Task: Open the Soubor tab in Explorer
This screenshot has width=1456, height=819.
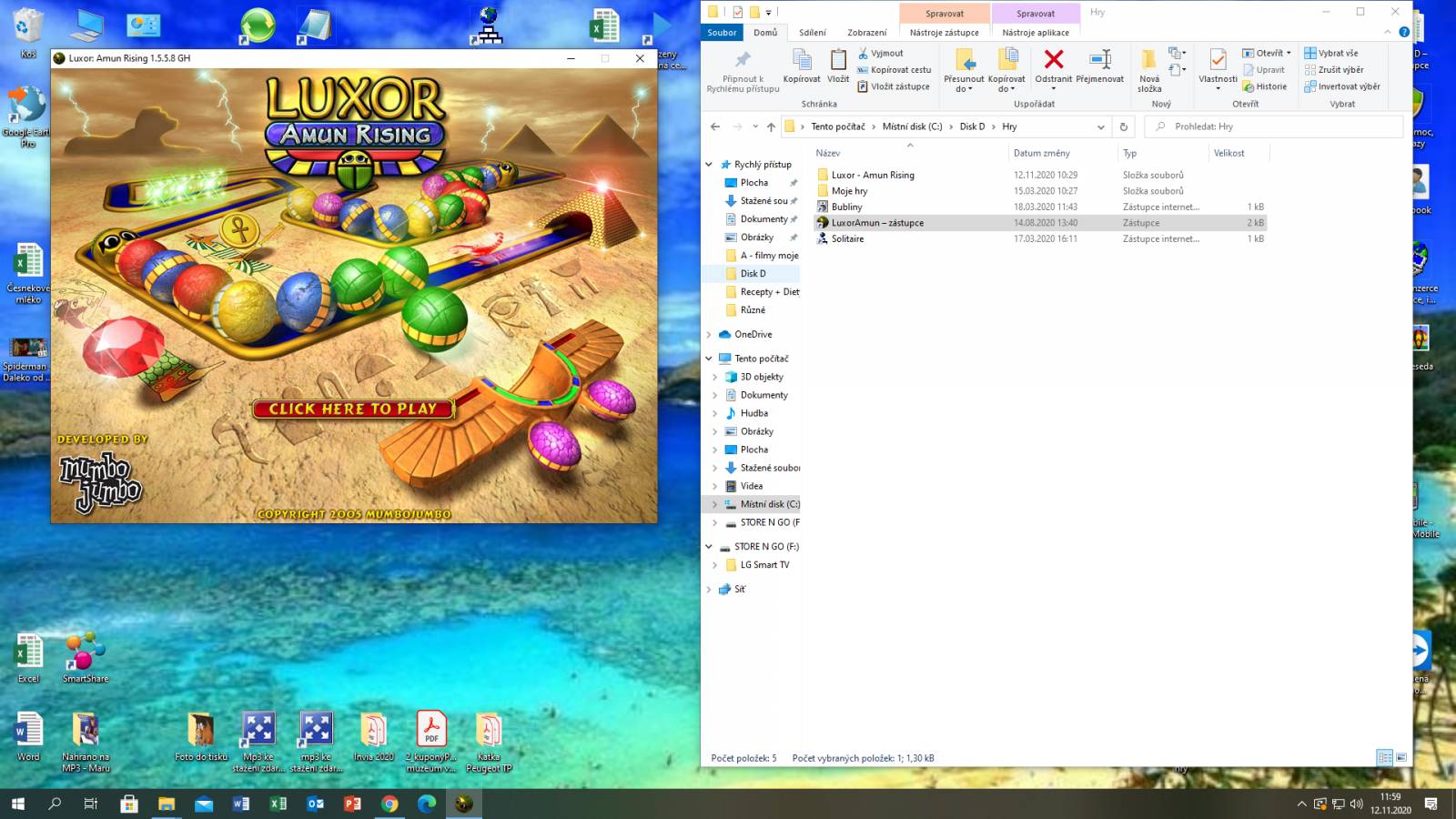Action: [723, 32]
